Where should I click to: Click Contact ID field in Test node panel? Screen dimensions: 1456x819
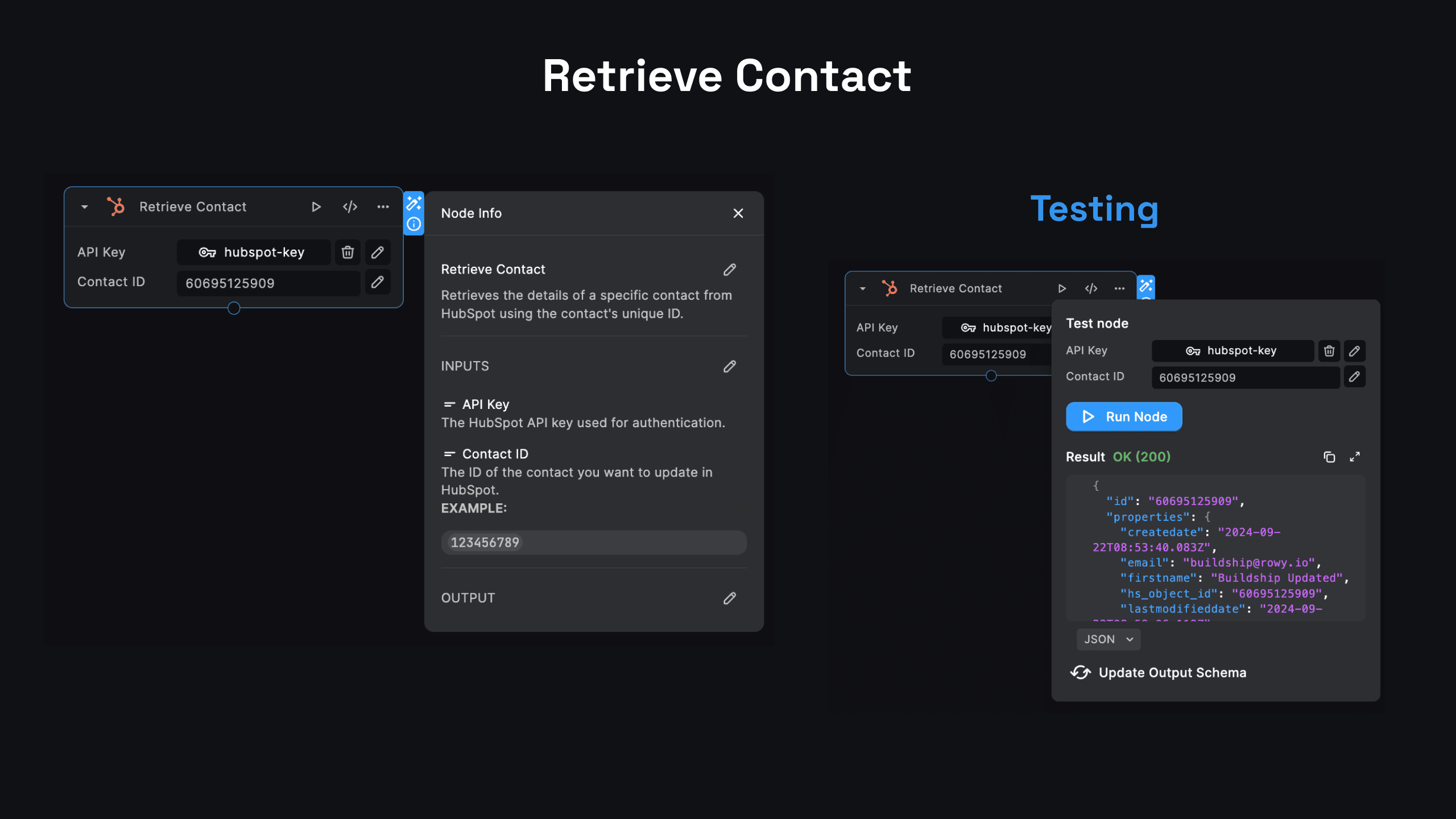[x=1246, y=378]
